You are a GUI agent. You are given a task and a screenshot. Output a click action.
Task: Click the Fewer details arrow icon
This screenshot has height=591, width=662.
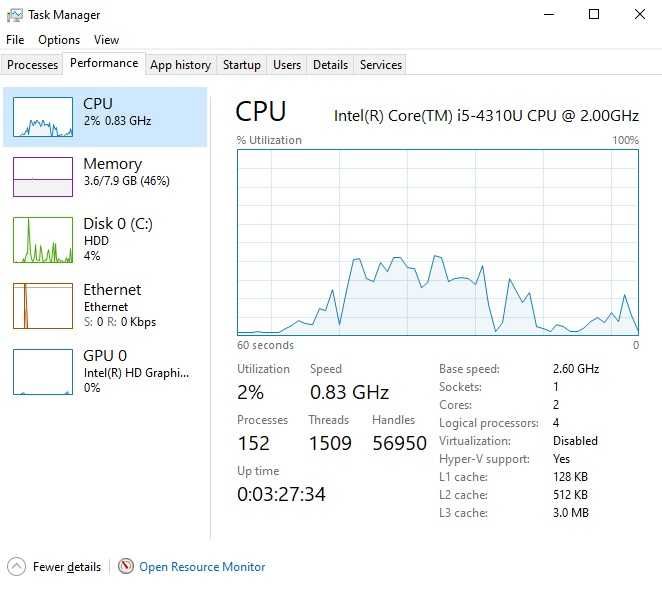click(x=16, y=567)
